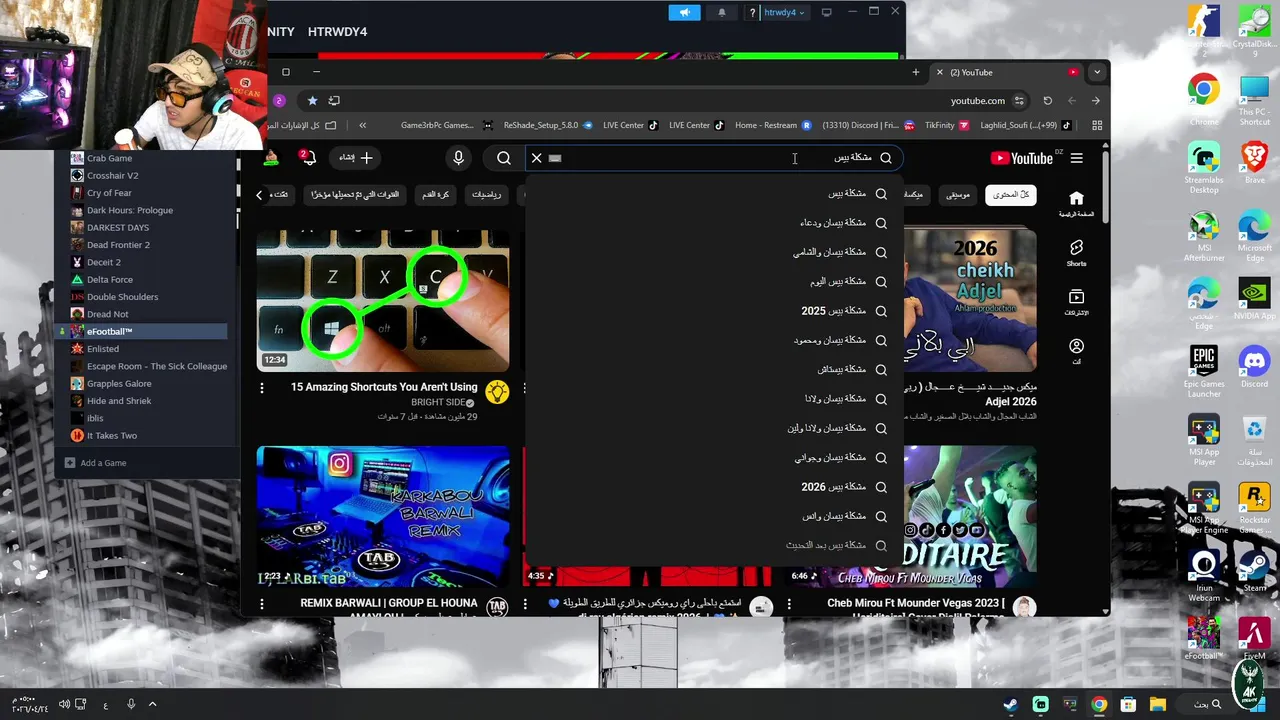Image resolution: width=1280 pixels, height=720 pixels.
Task: Click 'Add a Game' in Steam list
Action: click(96, 463)
